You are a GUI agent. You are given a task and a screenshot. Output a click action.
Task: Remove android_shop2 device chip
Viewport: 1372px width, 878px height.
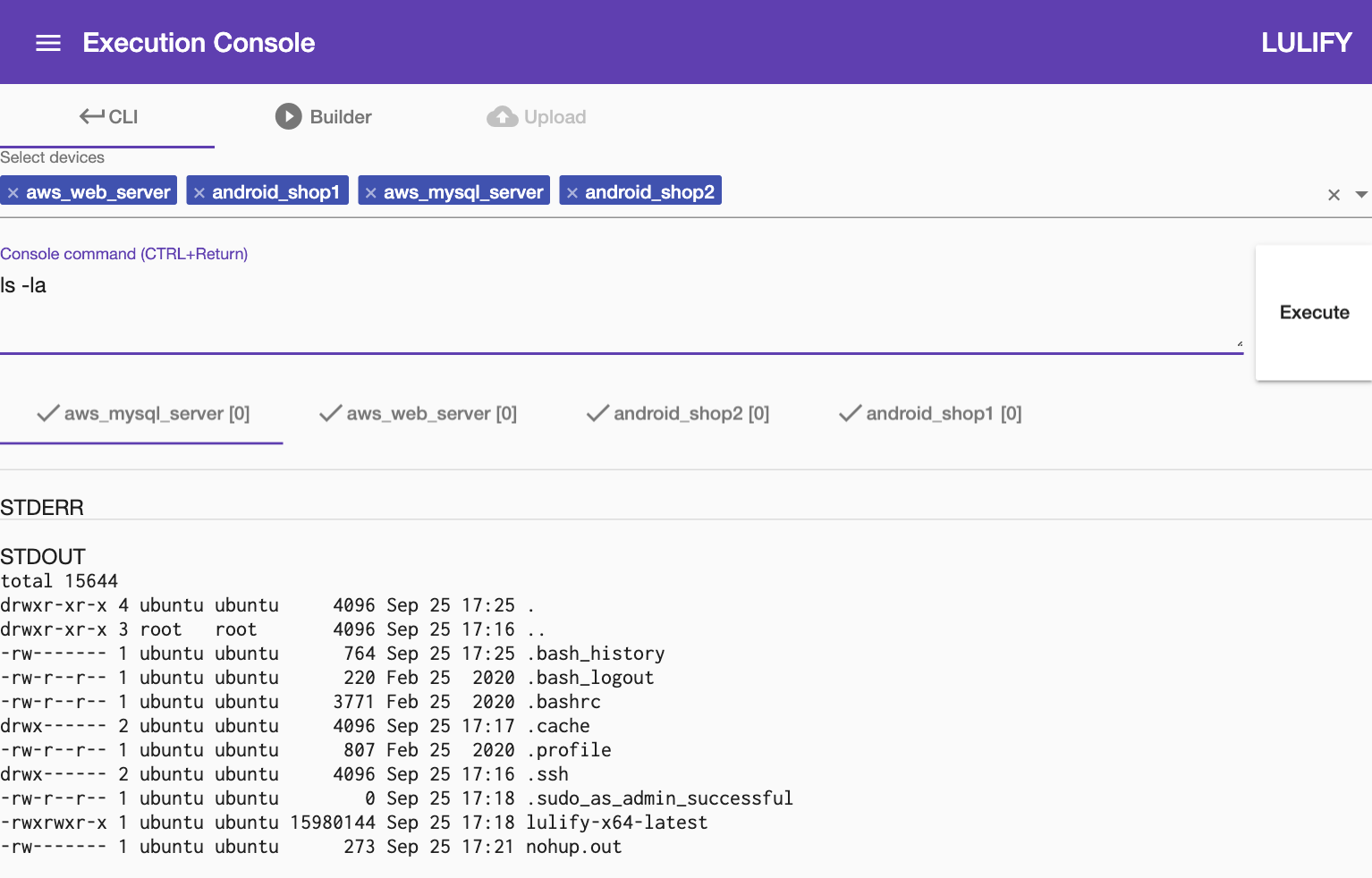click(572, 192)
